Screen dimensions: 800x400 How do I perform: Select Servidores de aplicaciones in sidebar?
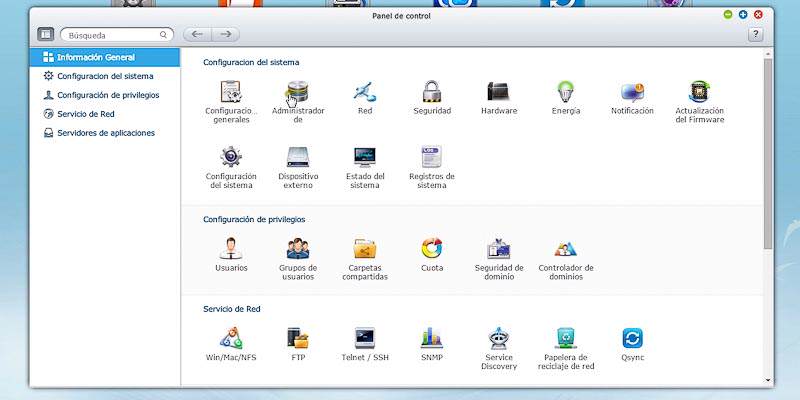point(105,133)
